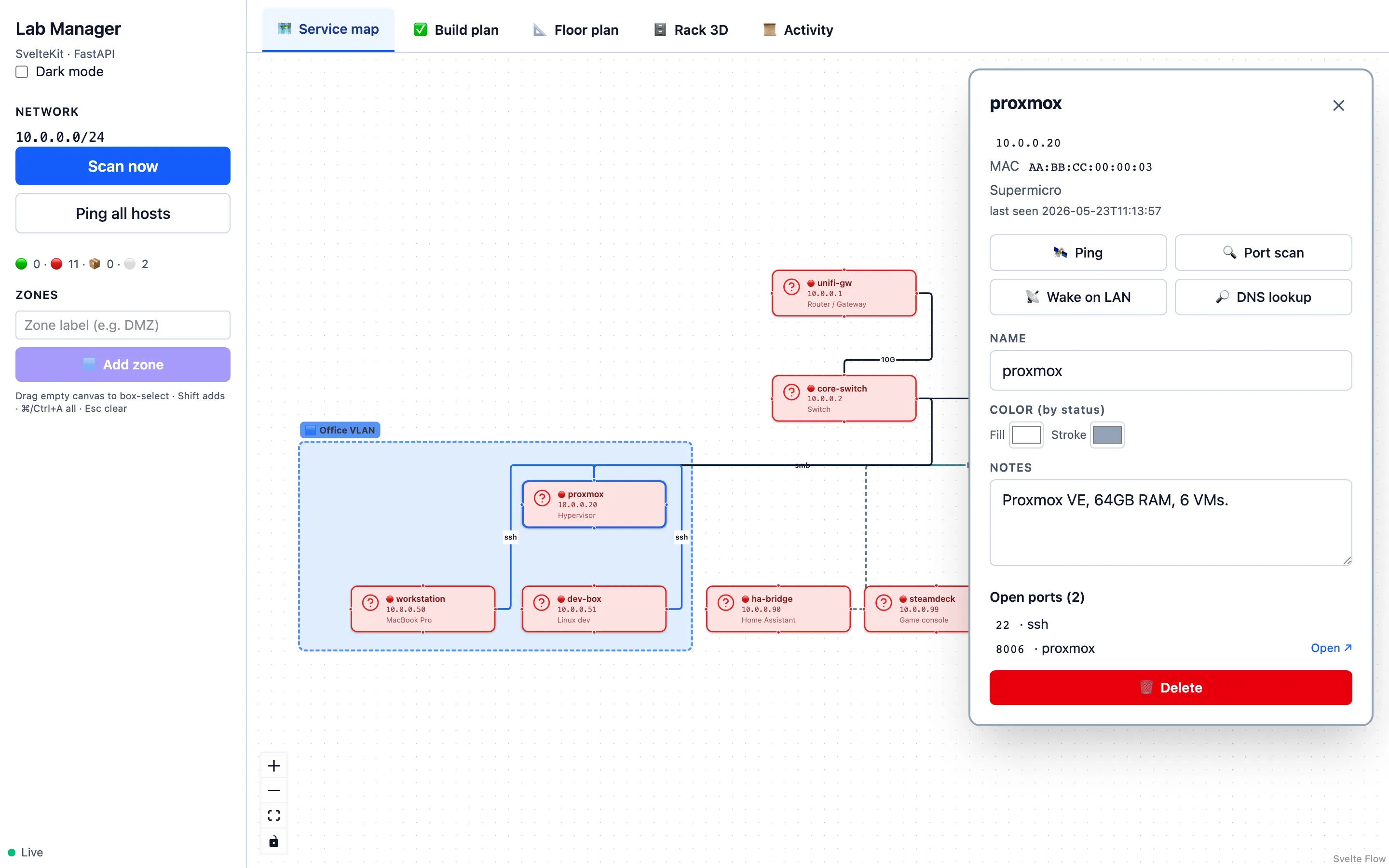Screen dimensions: 1389x868
Task: Switch to the Activity tab
Action: [798, 30]
